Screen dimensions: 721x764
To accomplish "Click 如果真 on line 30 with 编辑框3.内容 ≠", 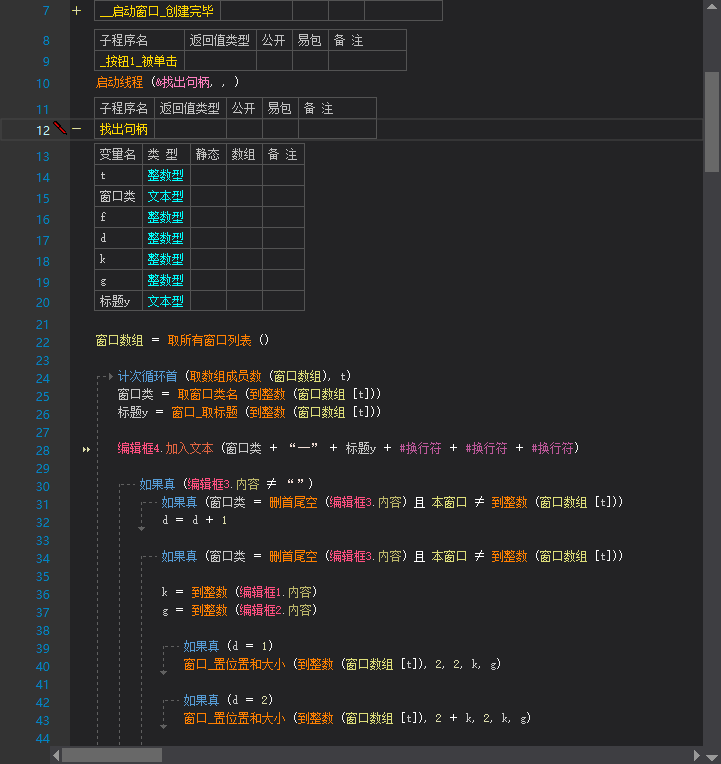I will (157, 484).
